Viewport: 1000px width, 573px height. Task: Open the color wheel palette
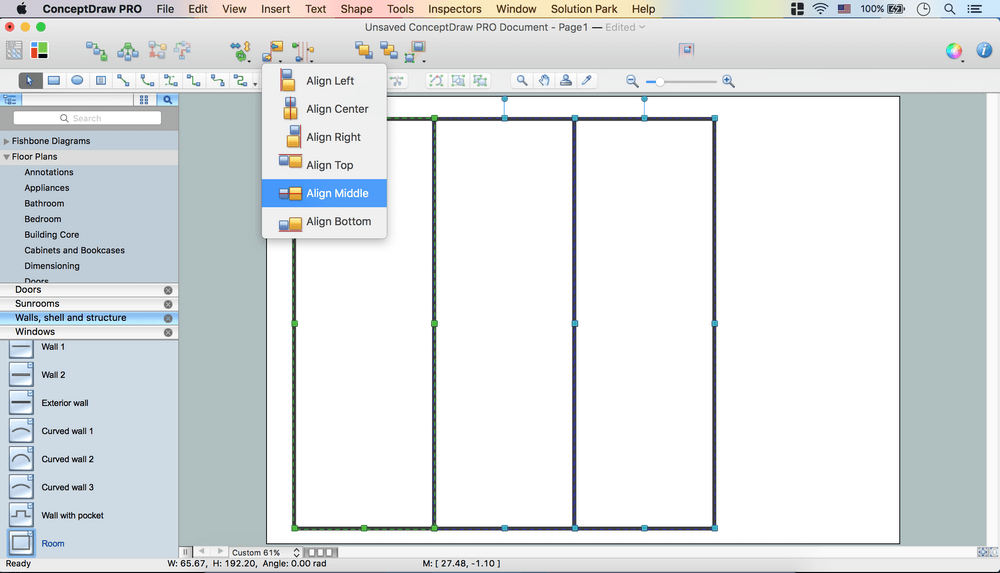coord(954,51)
